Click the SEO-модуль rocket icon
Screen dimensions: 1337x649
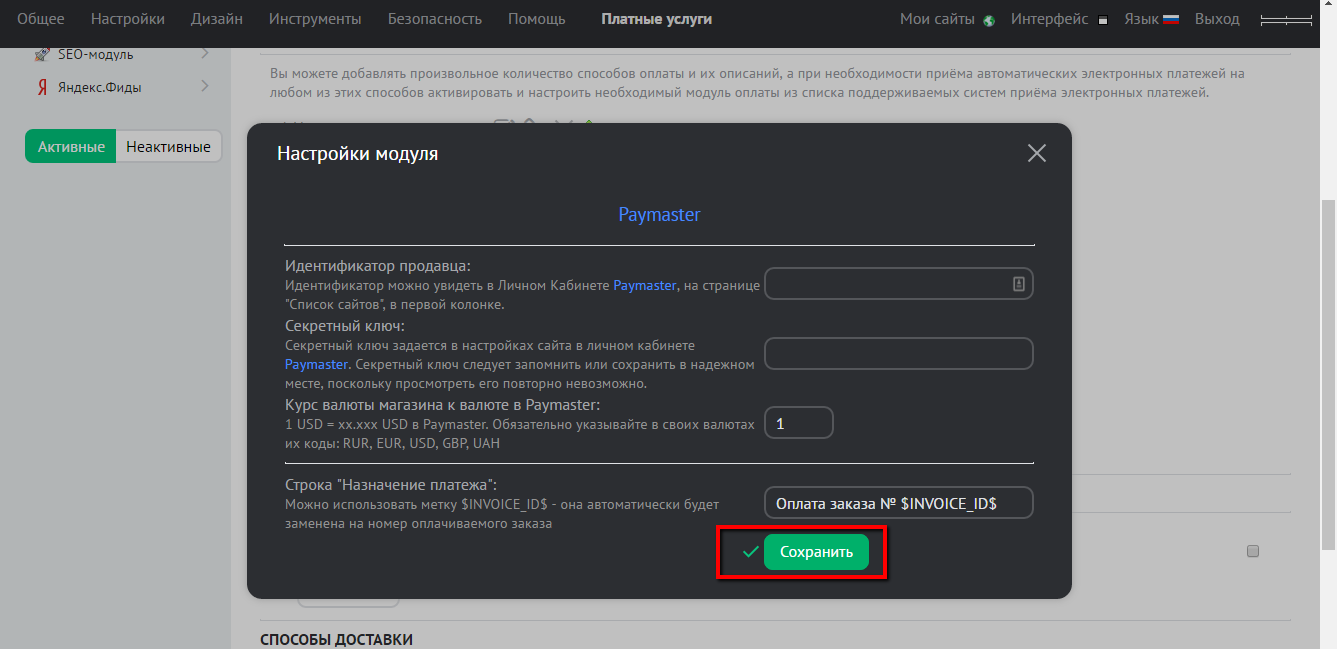click(x=42, y=54)
